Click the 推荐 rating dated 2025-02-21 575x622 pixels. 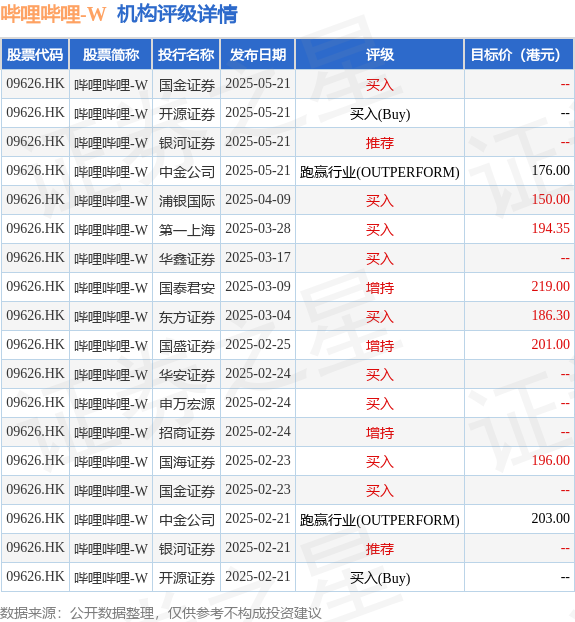[x=380, y=549]
